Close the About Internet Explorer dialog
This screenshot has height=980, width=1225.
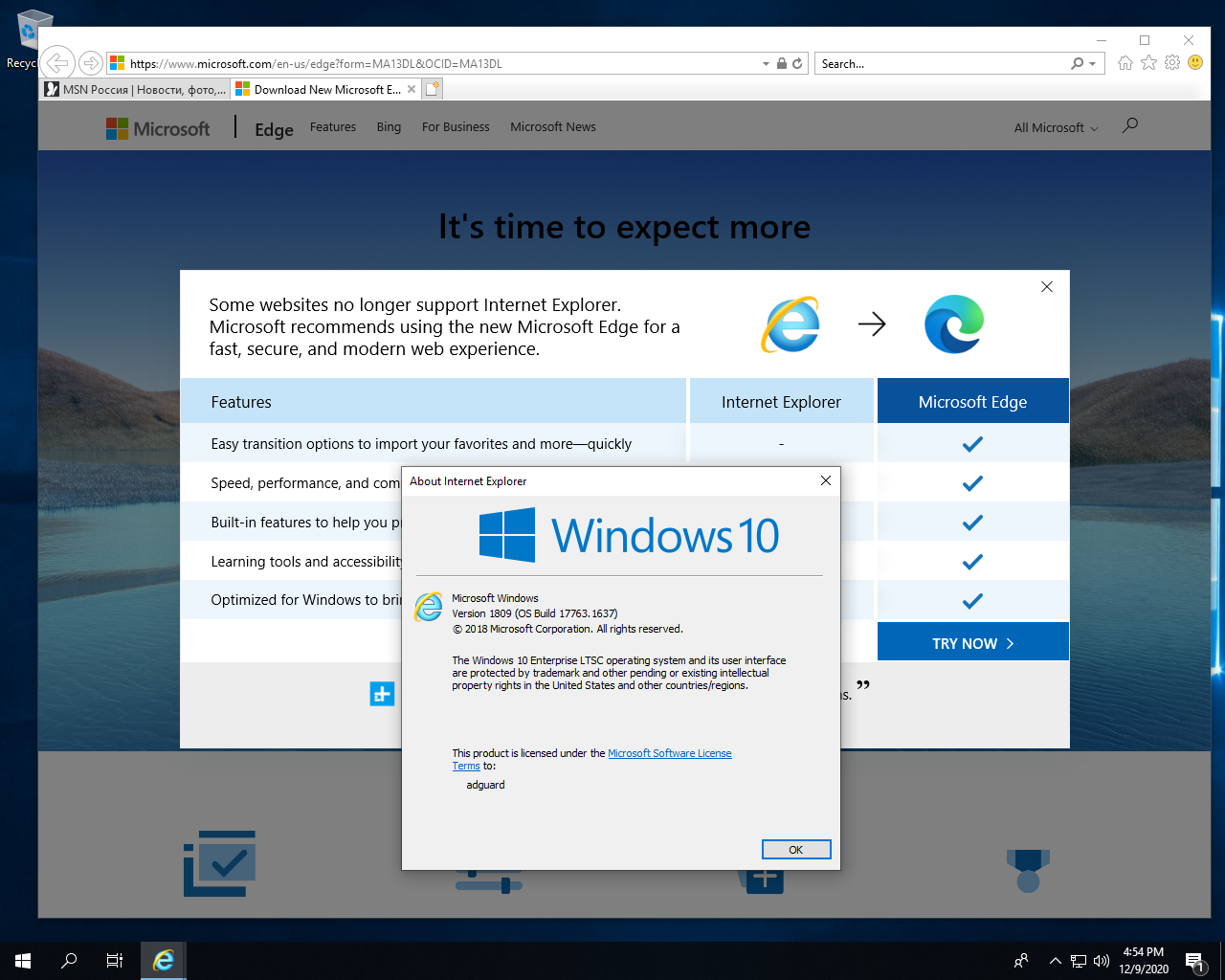pyautogui.click(x=826, y=480)
